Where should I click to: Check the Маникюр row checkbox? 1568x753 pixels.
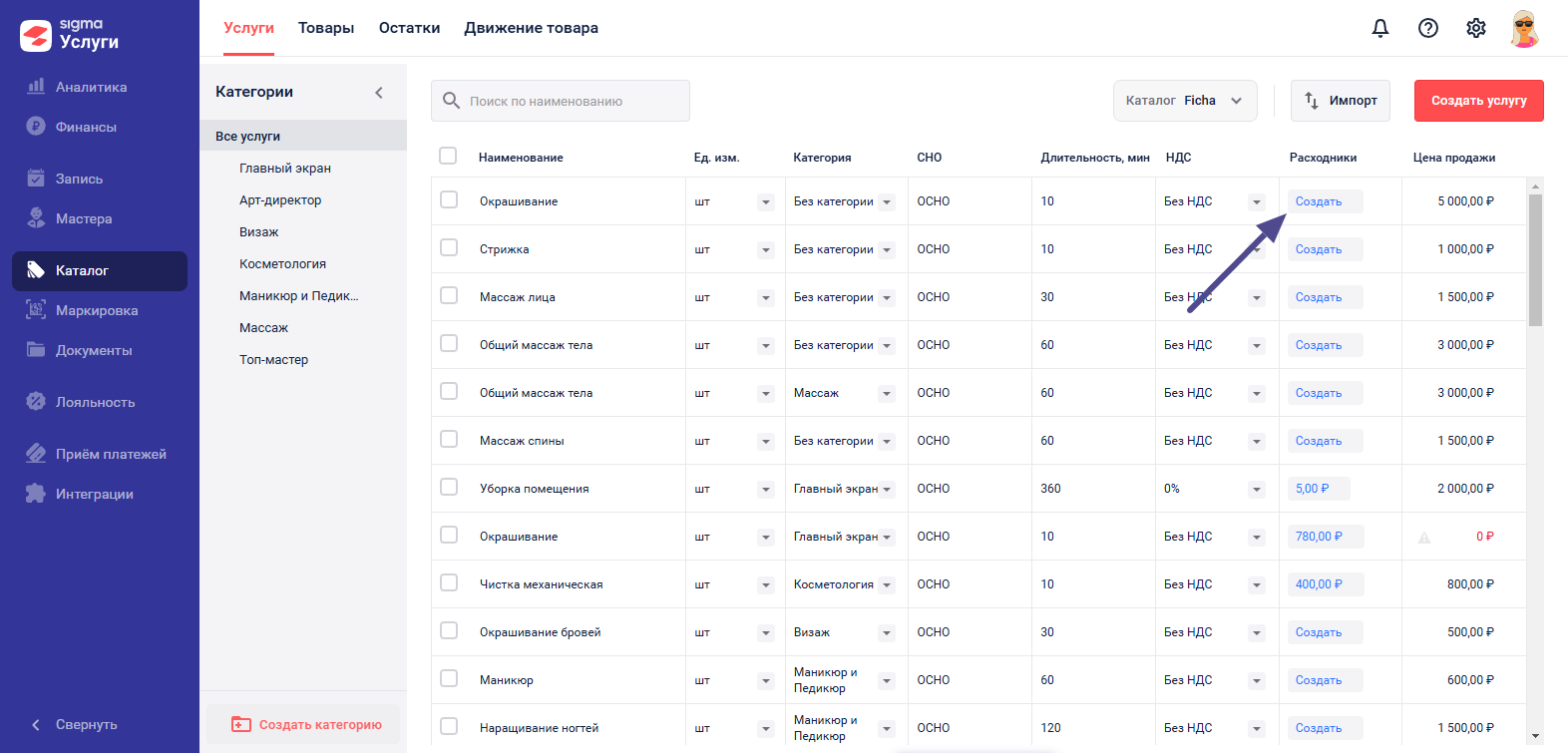click(x=449, y=678)
